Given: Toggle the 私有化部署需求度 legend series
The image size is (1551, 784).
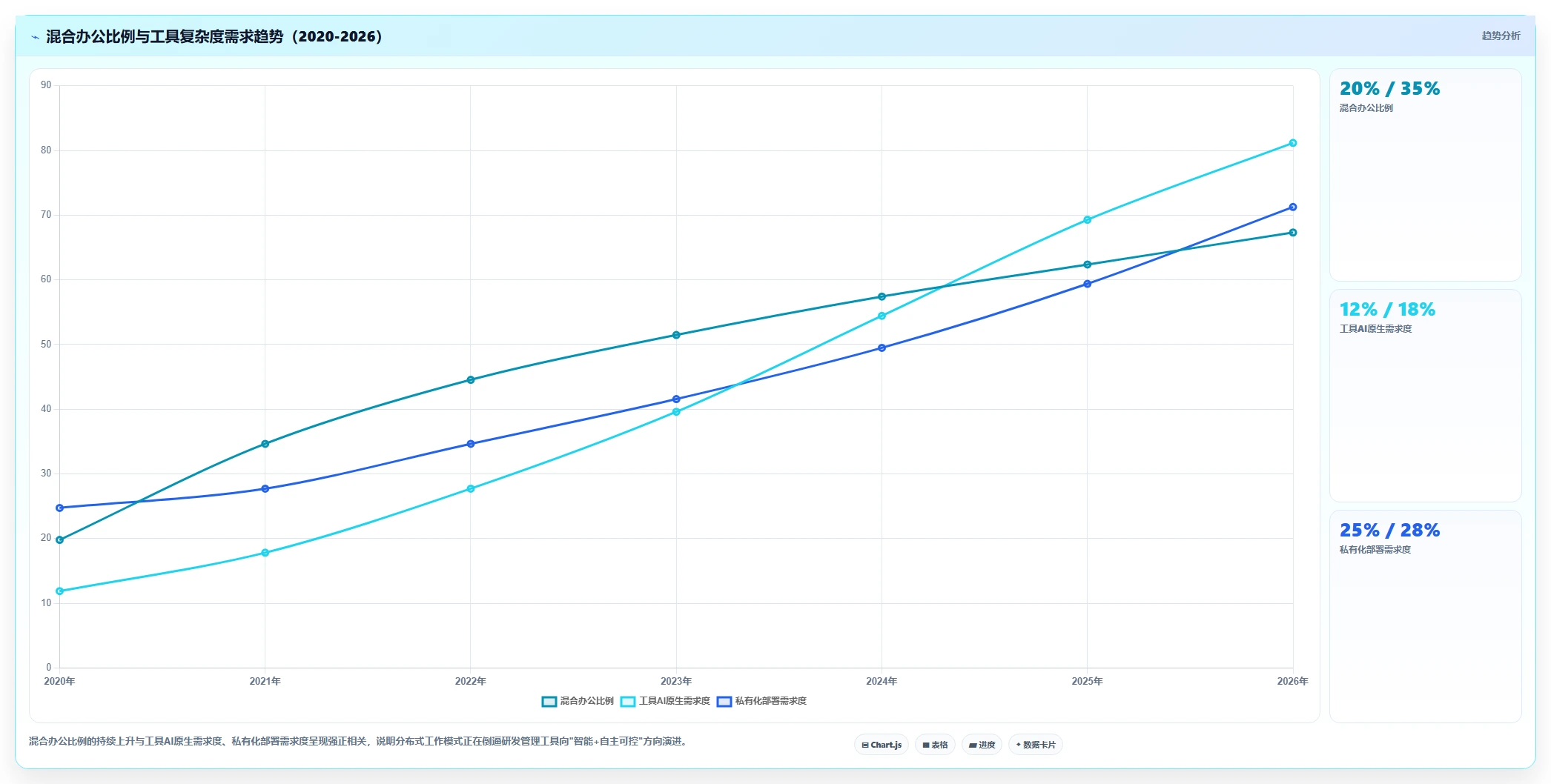Looking at the screenshot, I should [761, 701].
